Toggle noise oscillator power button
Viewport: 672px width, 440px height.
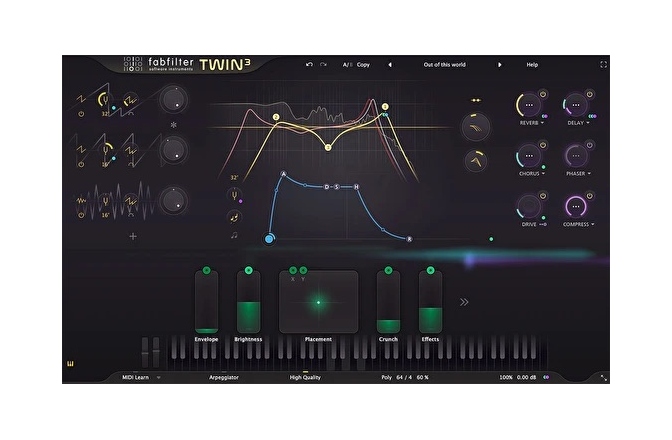[x=81, y=215]
